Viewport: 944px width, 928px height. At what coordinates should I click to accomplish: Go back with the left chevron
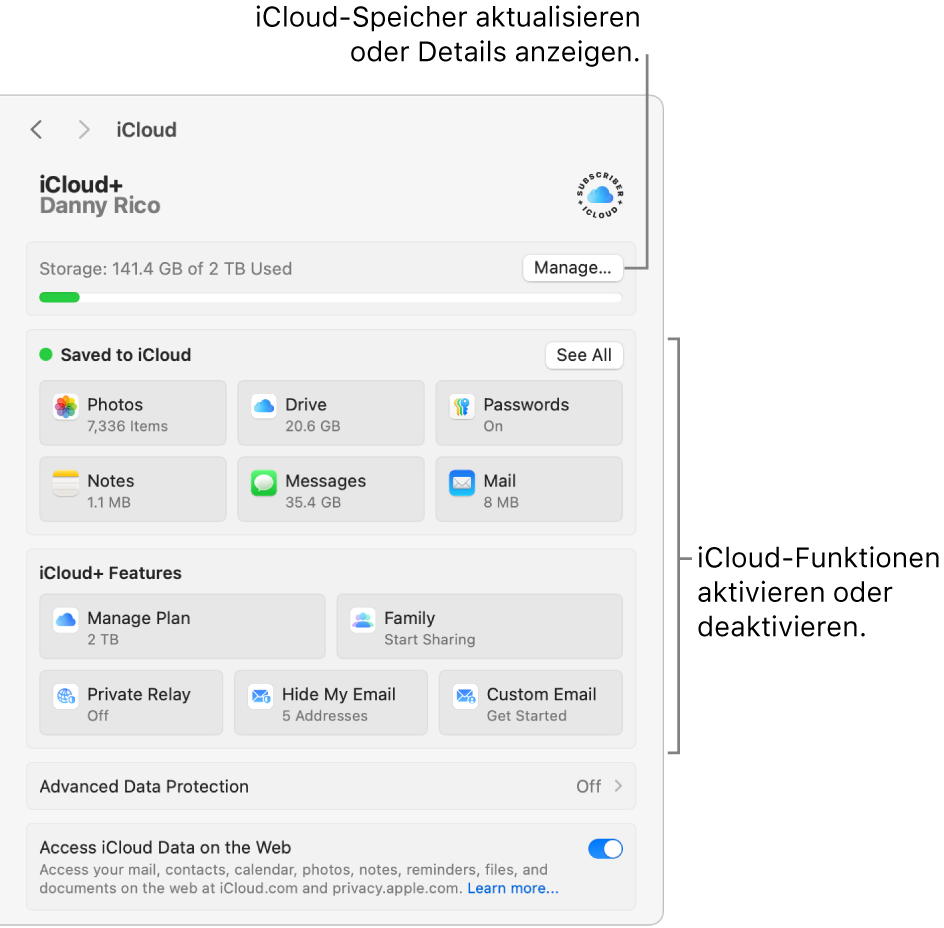(37, 129)
